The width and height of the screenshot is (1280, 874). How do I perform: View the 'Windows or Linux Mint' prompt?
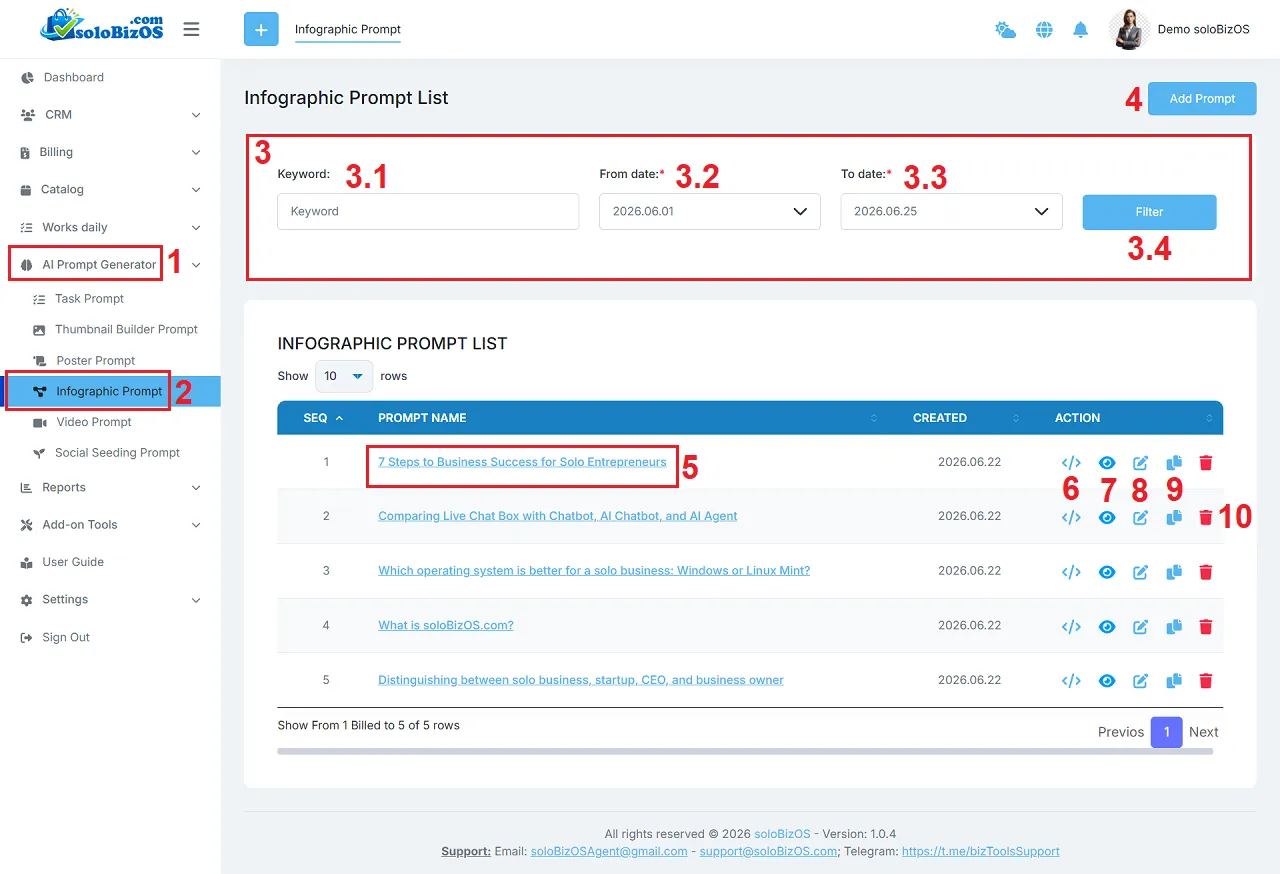pyautogui.click(x=1107, y=572)
